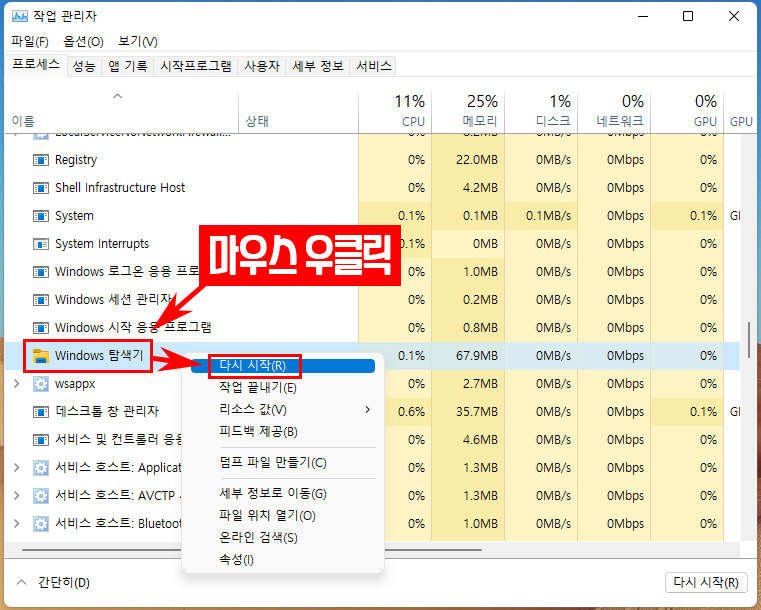761x610 pixels.
Task: Click the Windows 시작 응용 프로그램 icon
Action: (x=41, y=328)
